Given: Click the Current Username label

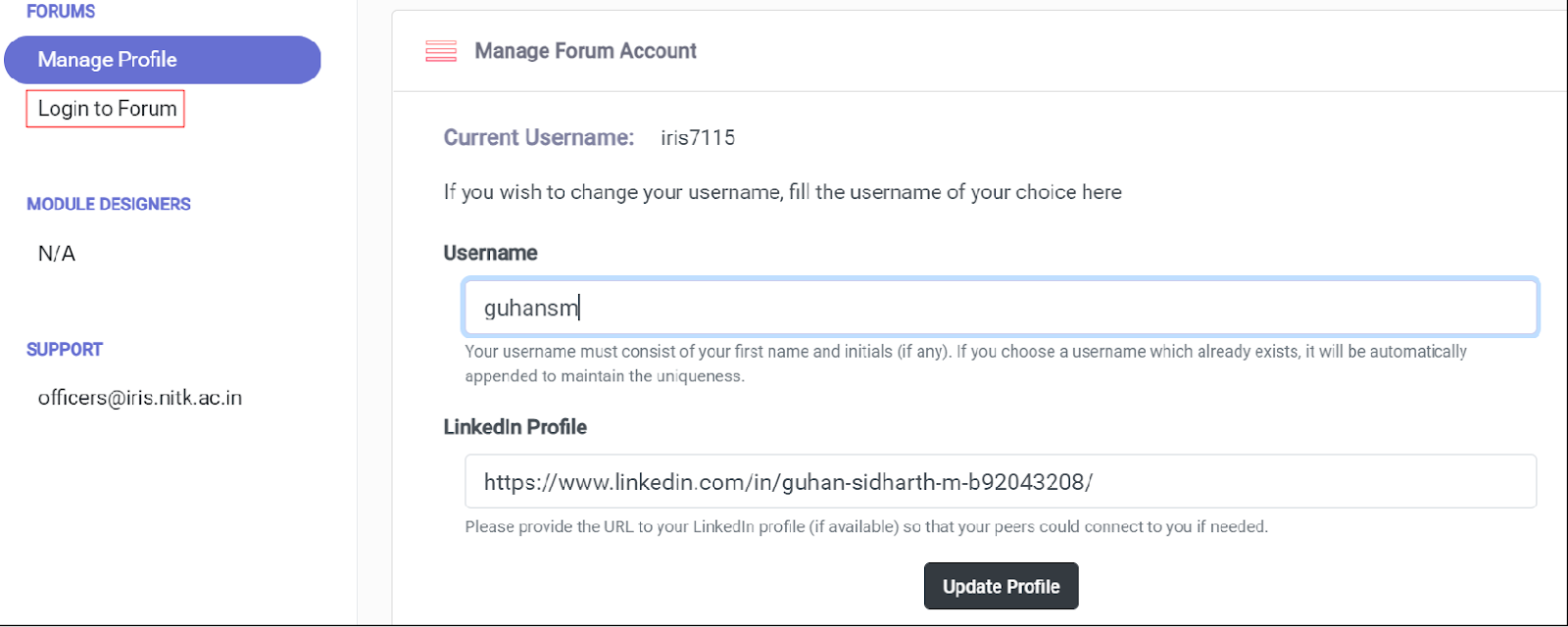Looking at the screenshot, I should click(x=538, y=138).
